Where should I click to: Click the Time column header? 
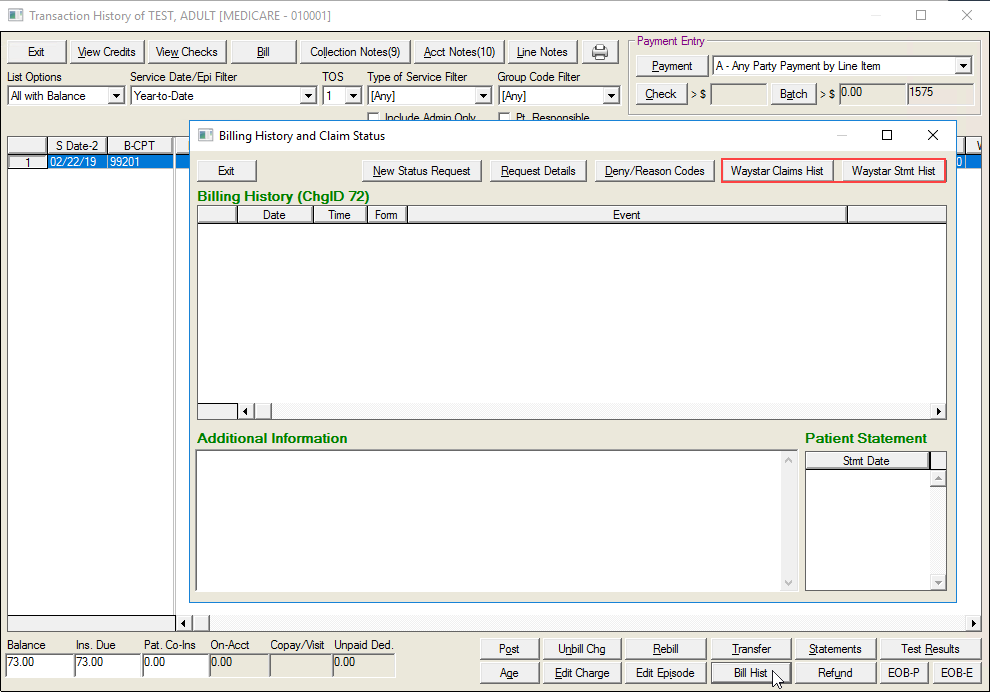click(340, 215)
